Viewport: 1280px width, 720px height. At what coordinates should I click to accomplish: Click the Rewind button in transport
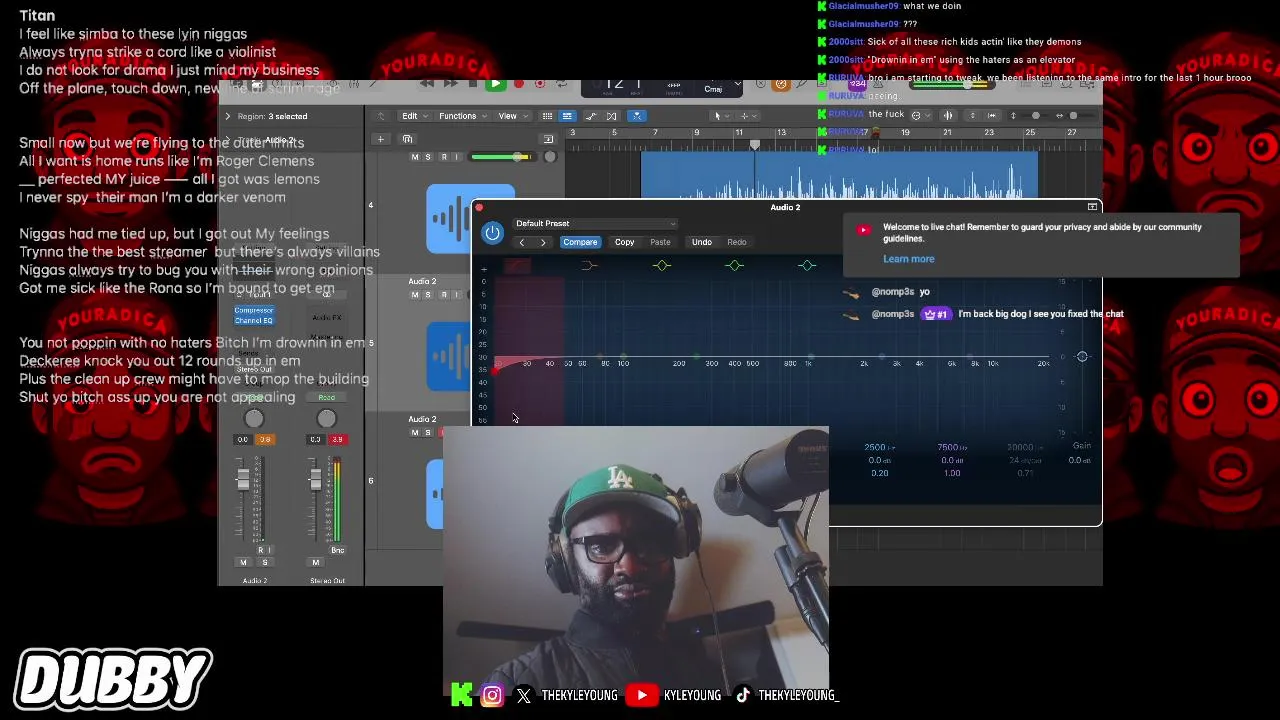coord(427,84)
